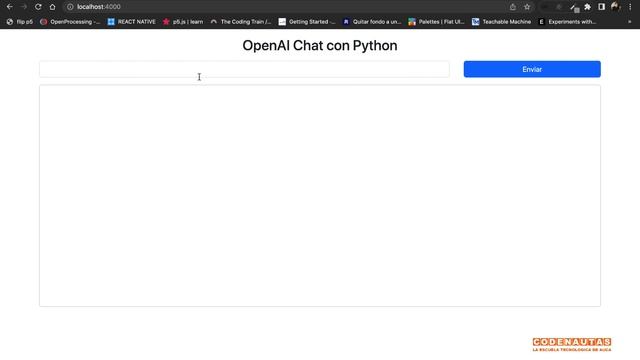Open the Teachable Machine bookmark
This screenshot has height=360, width=640.
[502, 22]
